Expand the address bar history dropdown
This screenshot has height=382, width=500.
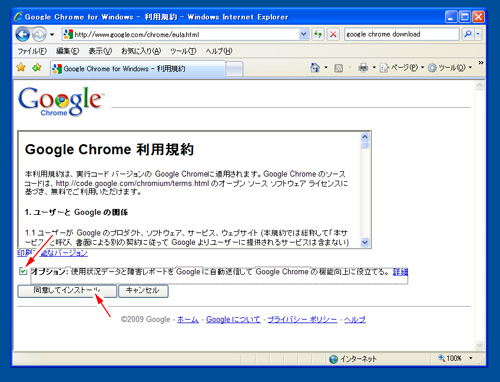click(x=303, y=34)
